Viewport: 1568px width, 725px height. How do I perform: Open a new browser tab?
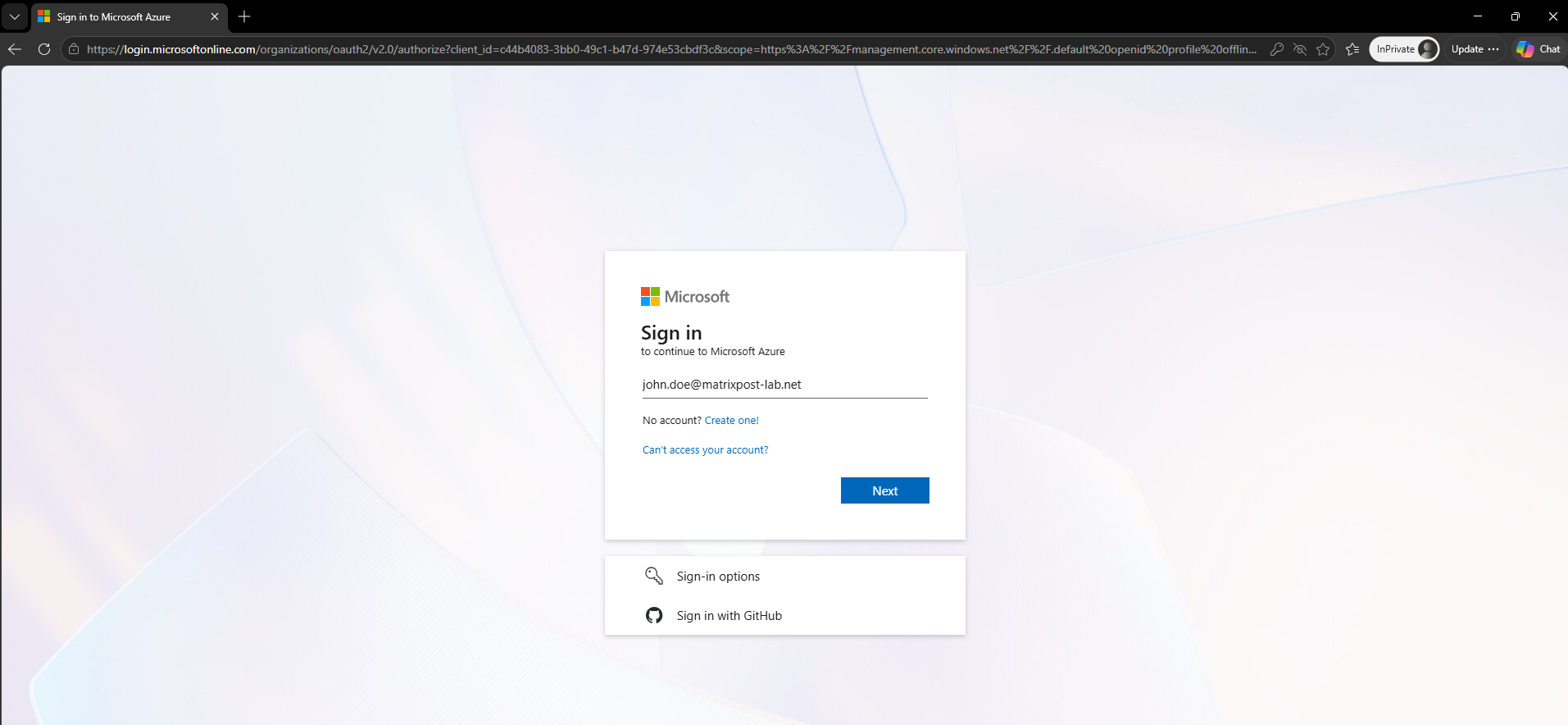coord(244,16)
